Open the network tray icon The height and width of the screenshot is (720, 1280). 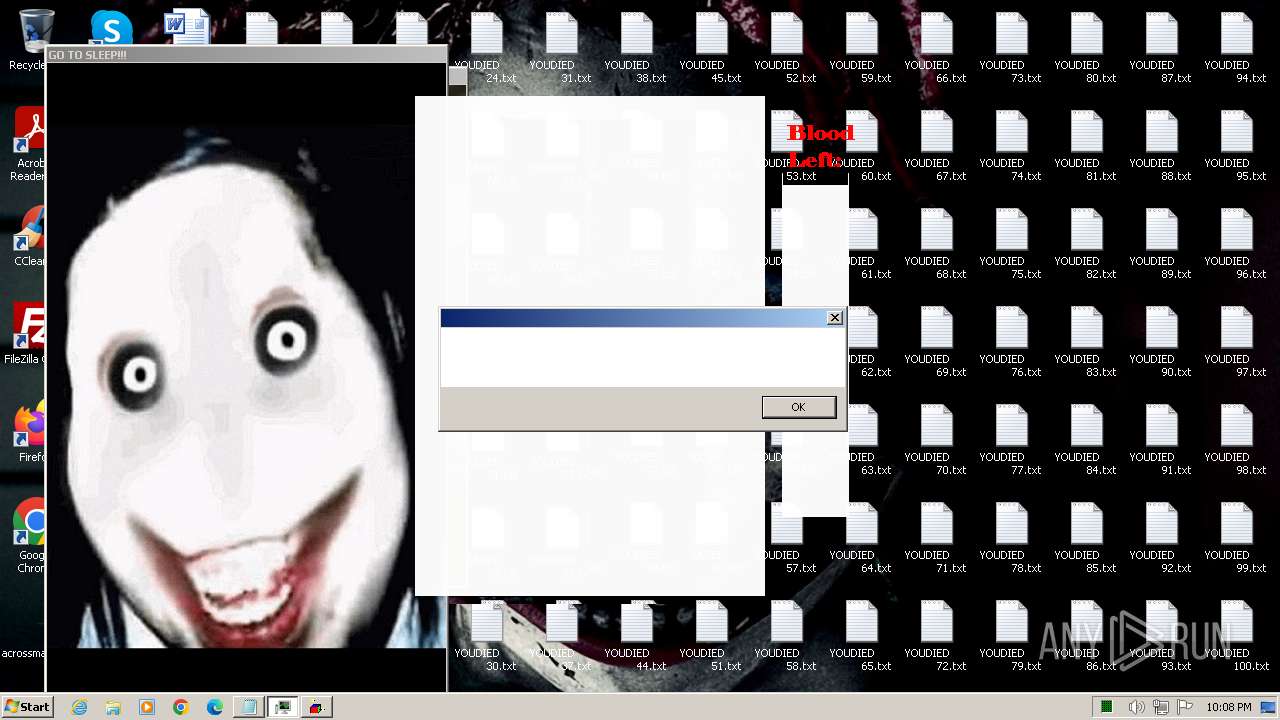(1161, 707)
